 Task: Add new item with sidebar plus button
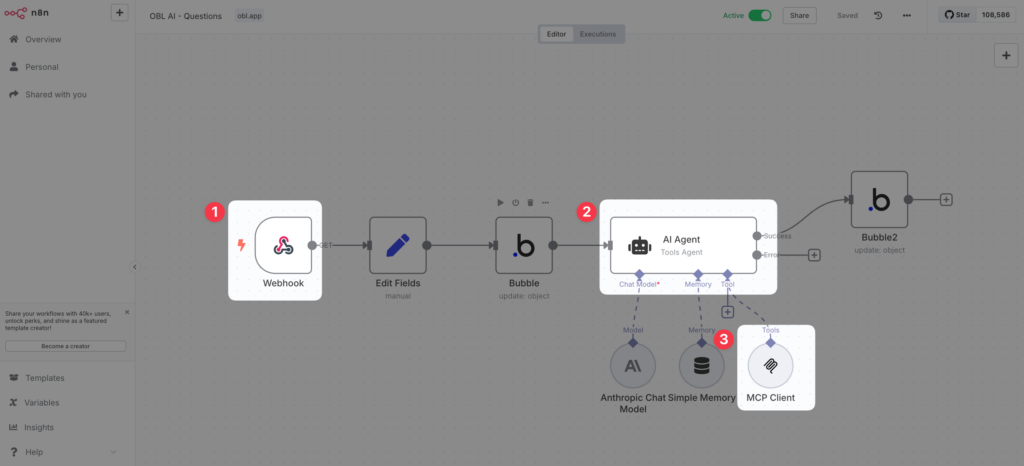(120, 12)
